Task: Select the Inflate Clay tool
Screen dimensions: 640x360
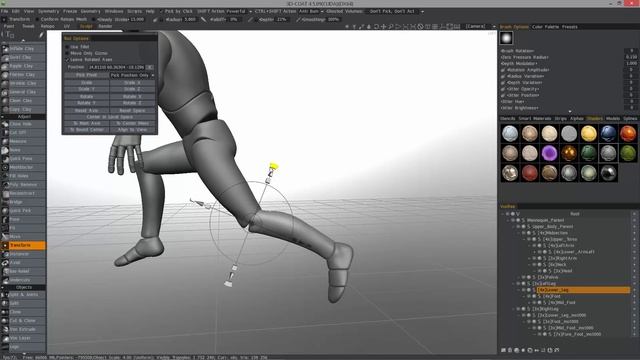Action: [23, 49]
